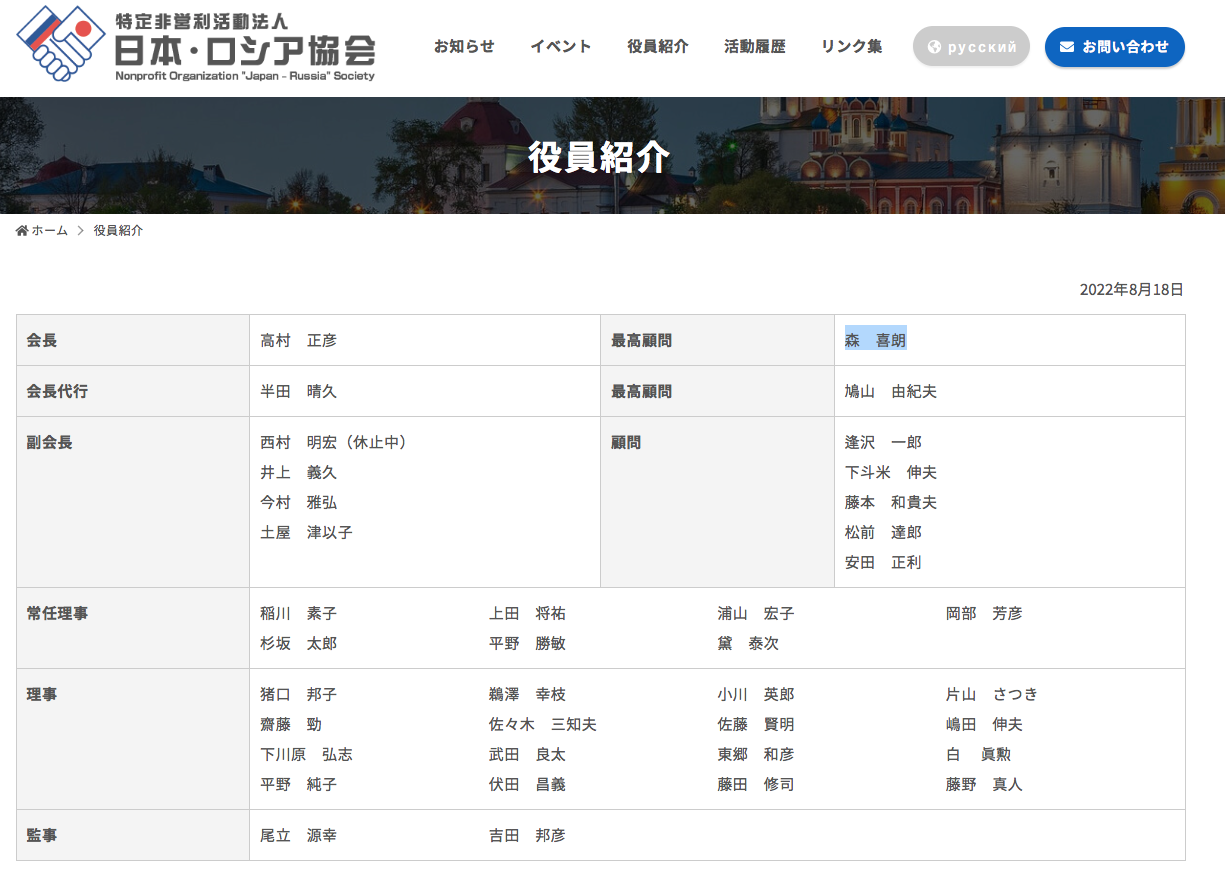Click the 役員紹介 breadcrumb text

(118, 231)
